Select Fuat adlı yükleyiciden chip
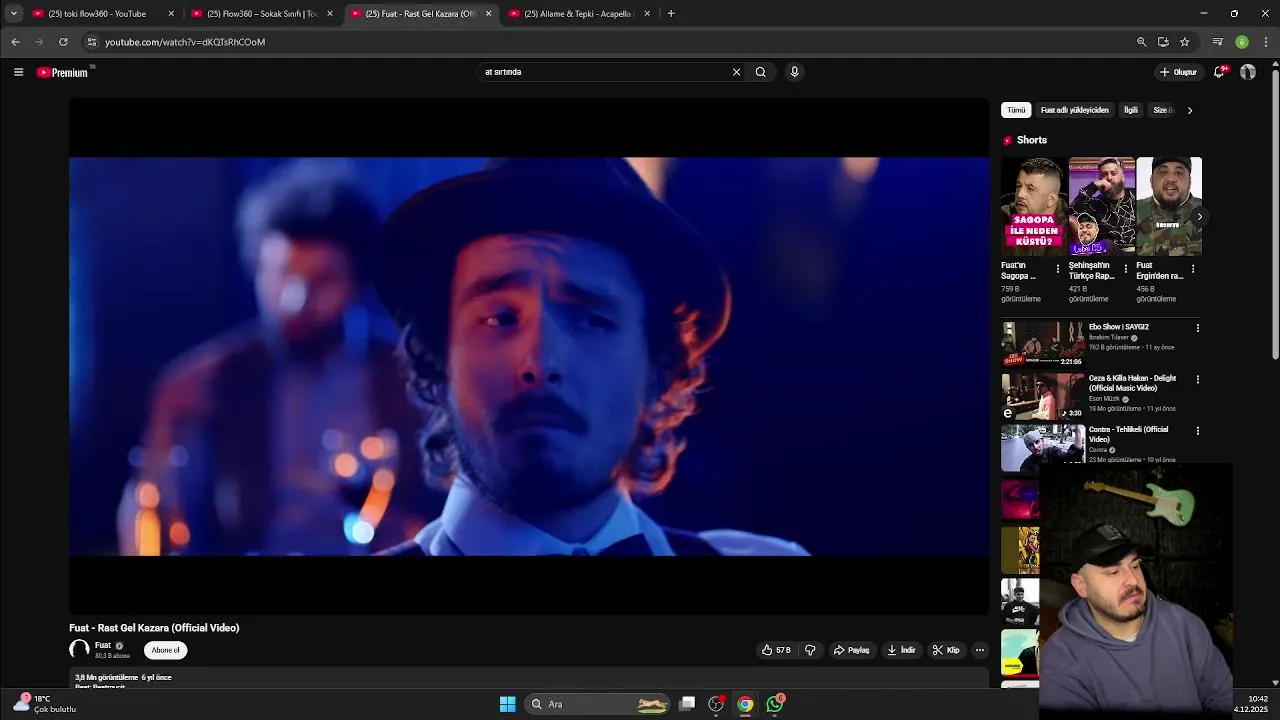 1075,110
